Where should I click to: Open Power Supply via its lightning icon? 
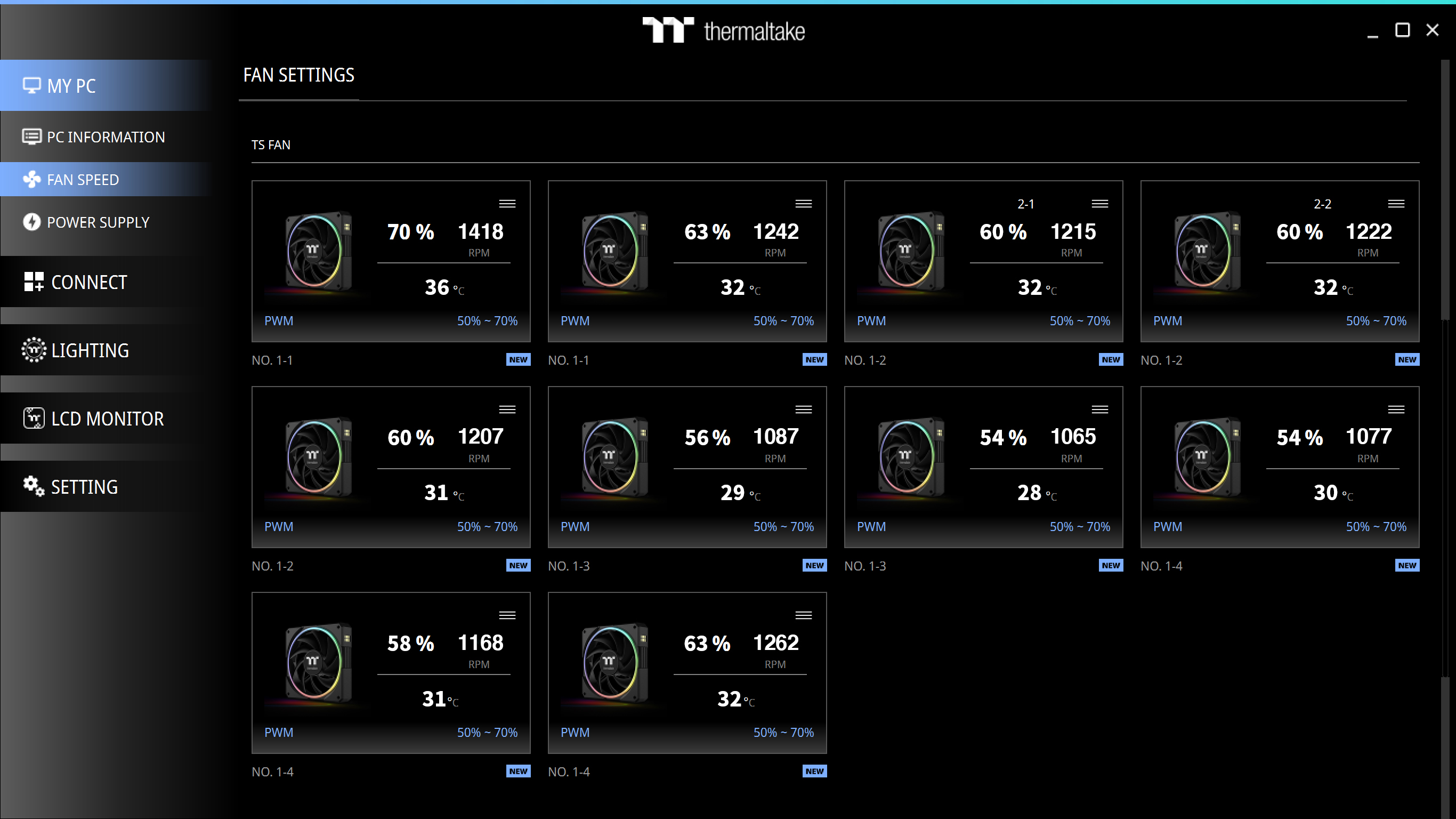pos(31,222)
